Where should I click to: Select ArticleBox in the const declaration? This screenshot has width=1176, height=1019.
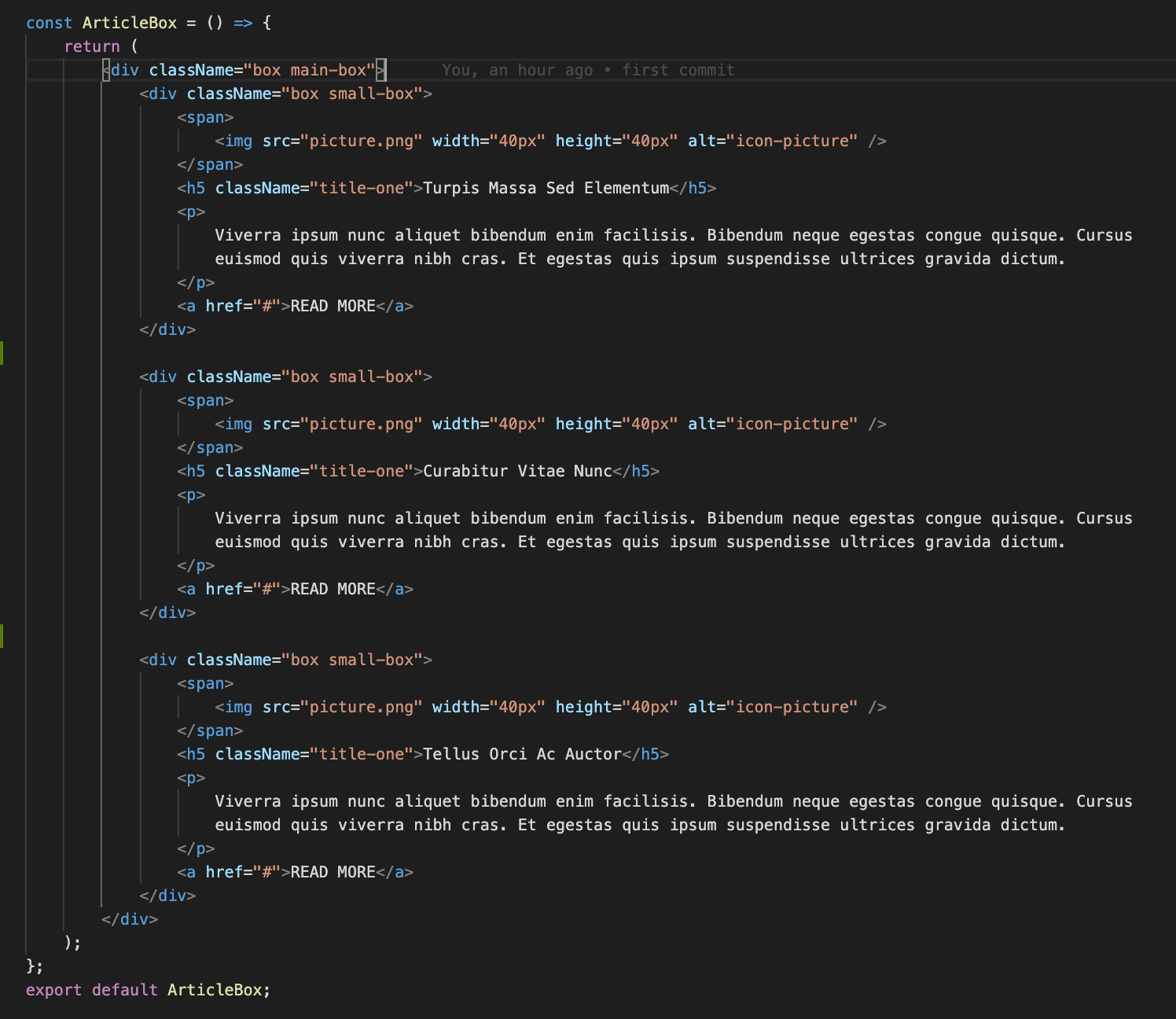130,23
